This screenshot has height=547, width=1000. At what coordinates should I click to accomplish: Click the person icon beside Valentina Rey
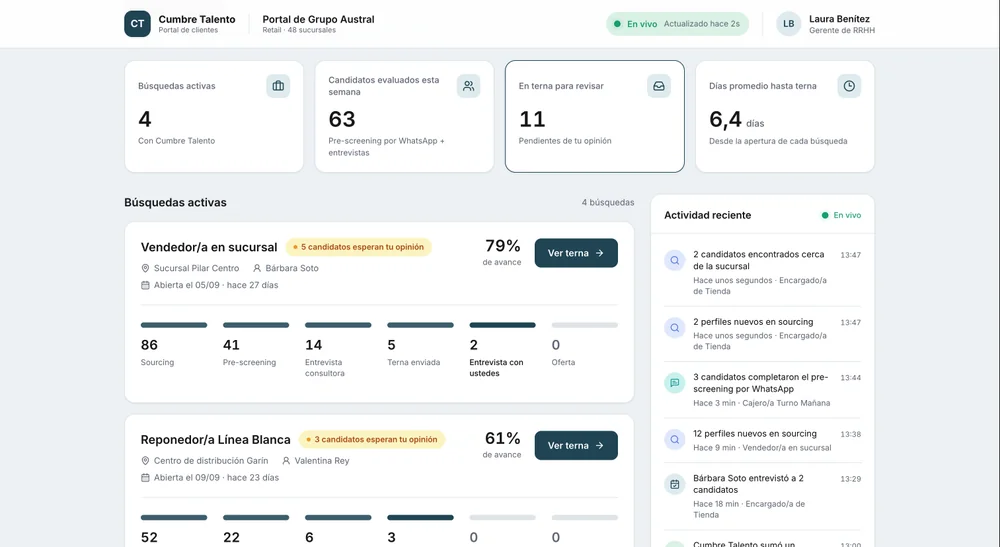pyautogui.click(x=286, y=461)
